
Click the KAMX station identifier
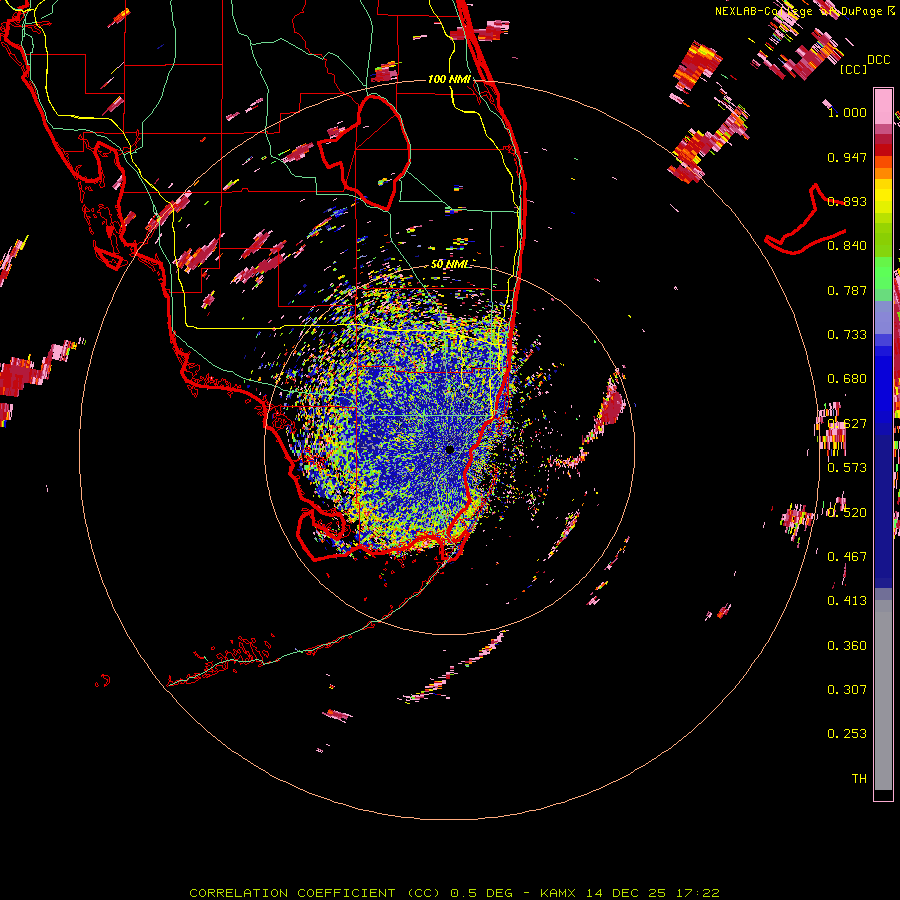pyautogui.click(x=558, y=893)
